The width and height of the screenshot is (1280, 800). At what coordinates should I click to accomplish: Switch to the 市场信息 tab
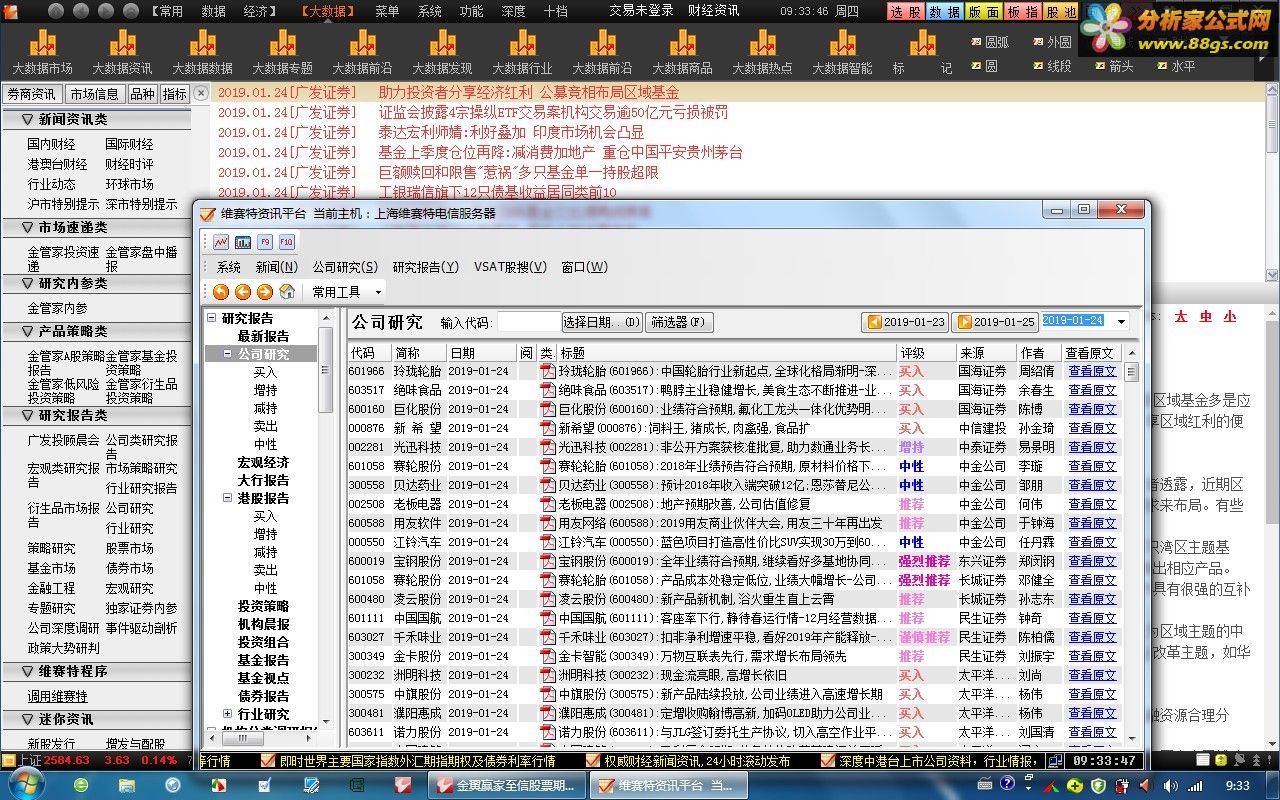94,94
